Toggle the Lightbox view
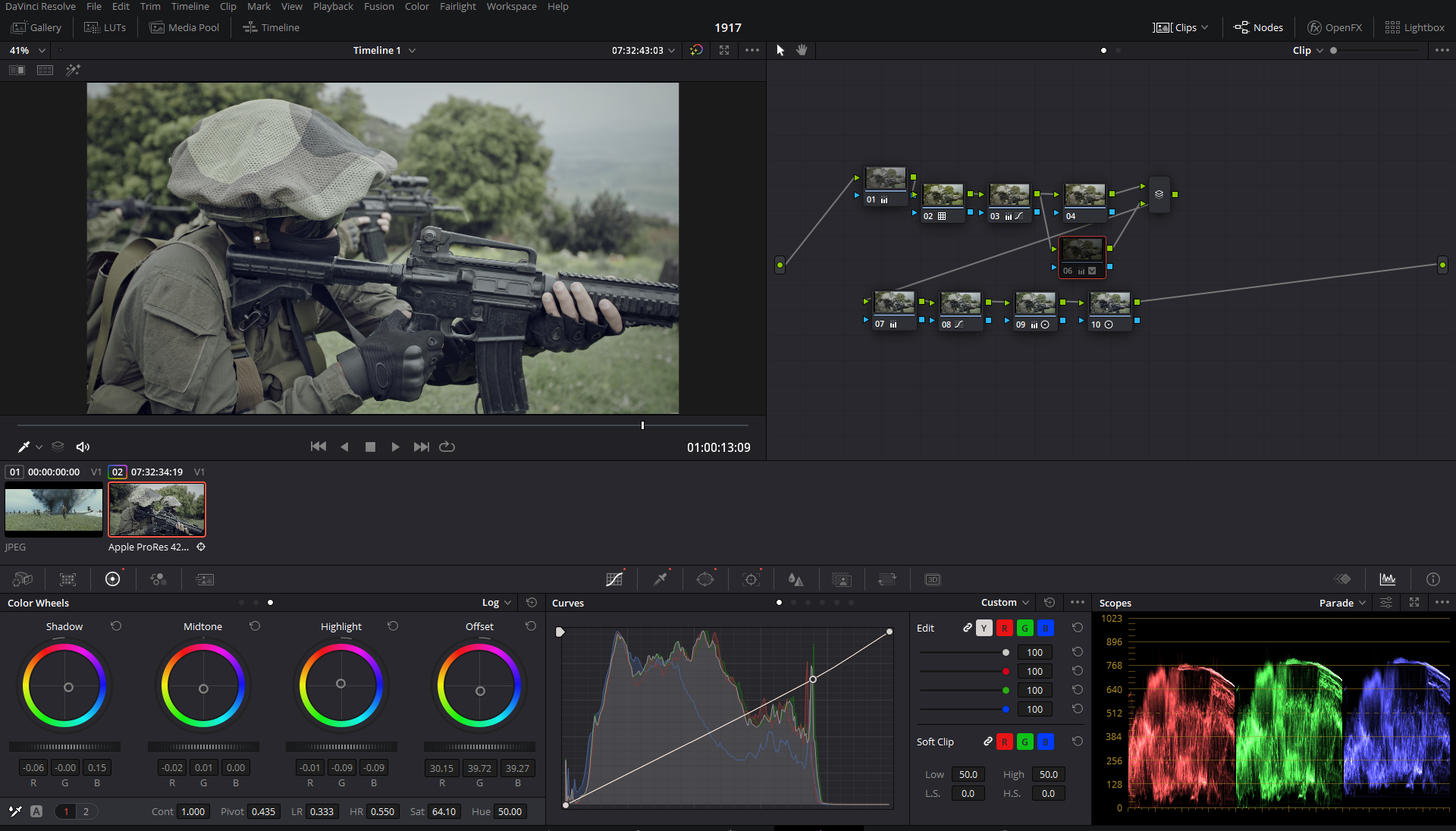Image resolution: width=1456 pixels, height=831 pixels. click(x=1415, y=27)
